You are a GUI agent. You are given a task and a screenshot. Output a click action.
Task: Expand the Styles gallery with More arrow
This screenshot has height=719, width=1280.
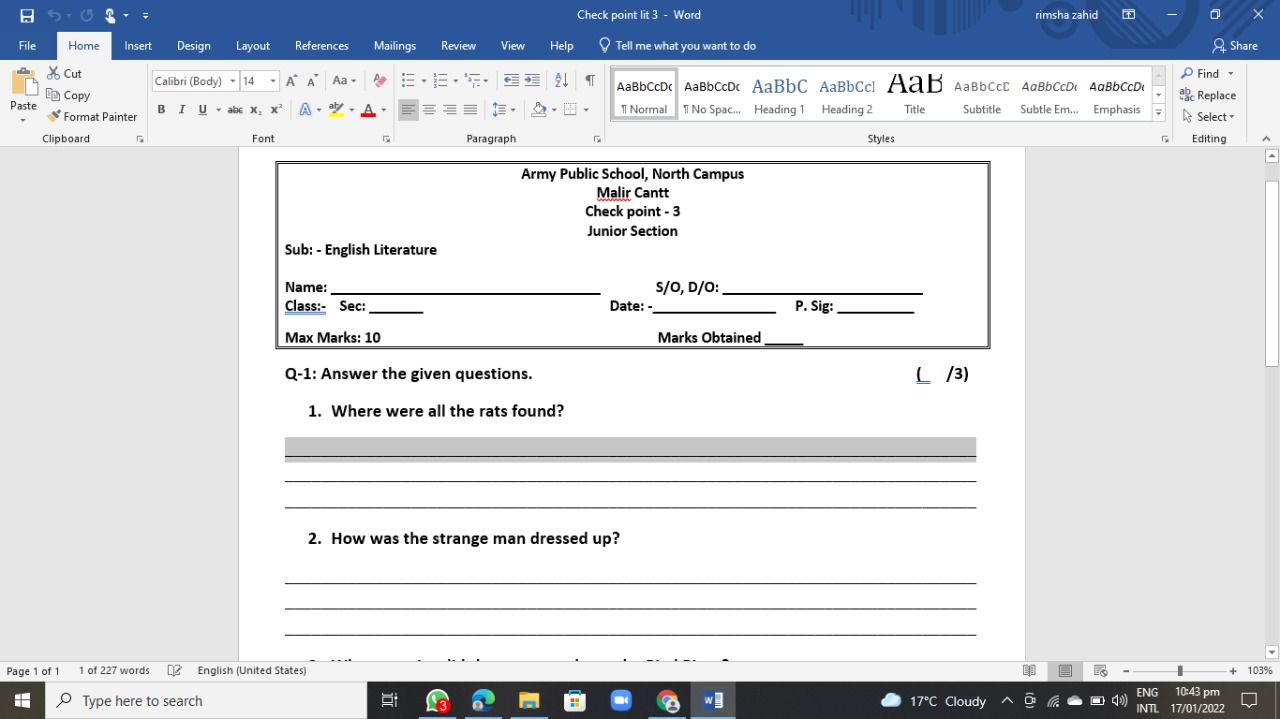coord(1159,113)
